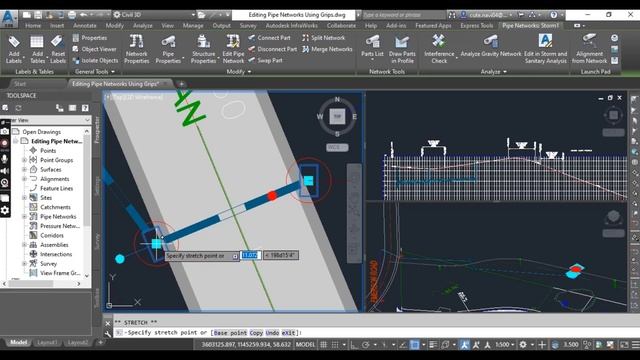This screenshot has height=360, width=640.
Task: Expand the Point Groups tree node
Action: click(24, 160)
